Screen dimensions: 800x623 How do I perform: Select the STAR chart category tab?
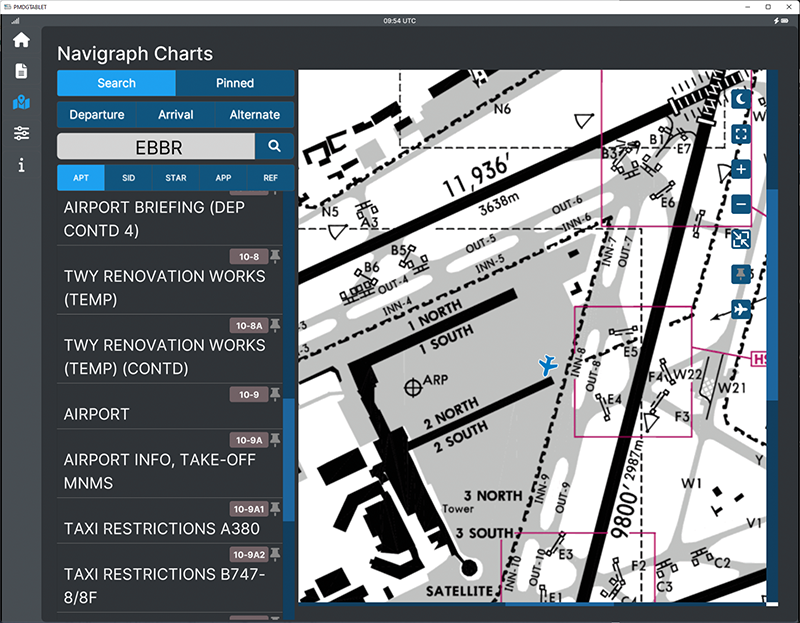coord(176,178)
